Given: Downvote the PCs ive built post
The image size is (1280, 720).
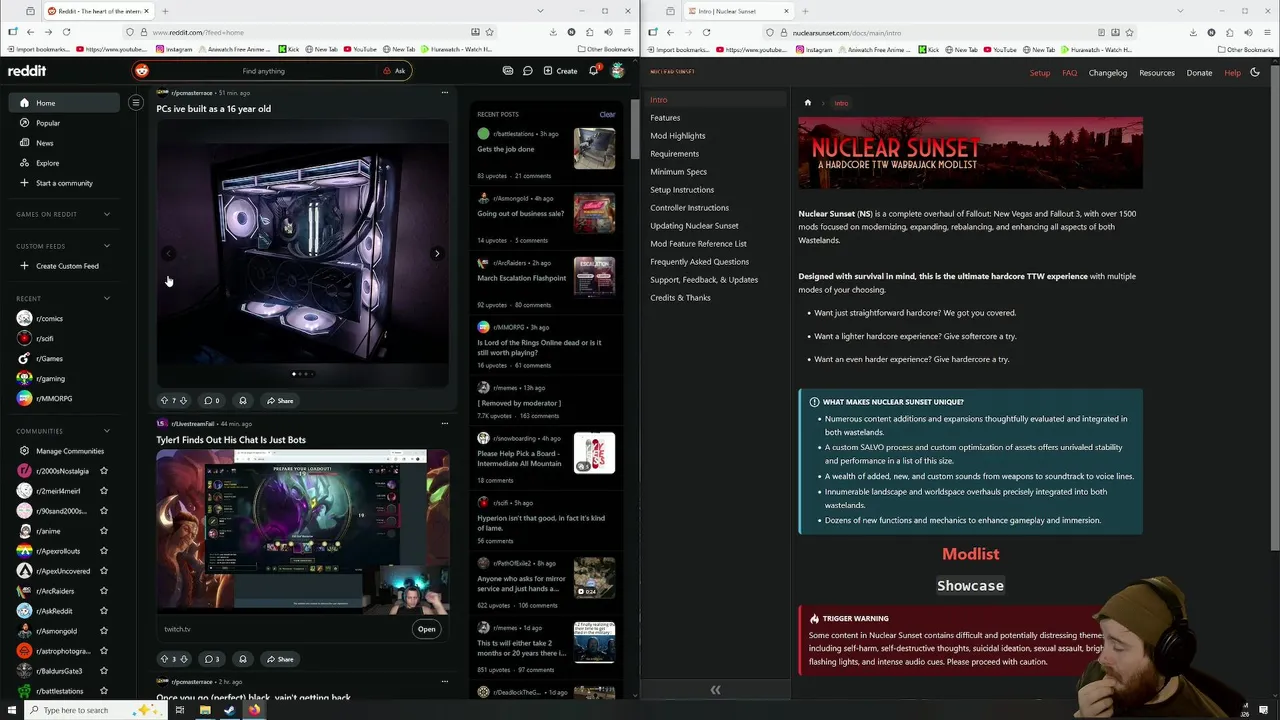Looking at the screenshot, I should [x=183, y=401].
